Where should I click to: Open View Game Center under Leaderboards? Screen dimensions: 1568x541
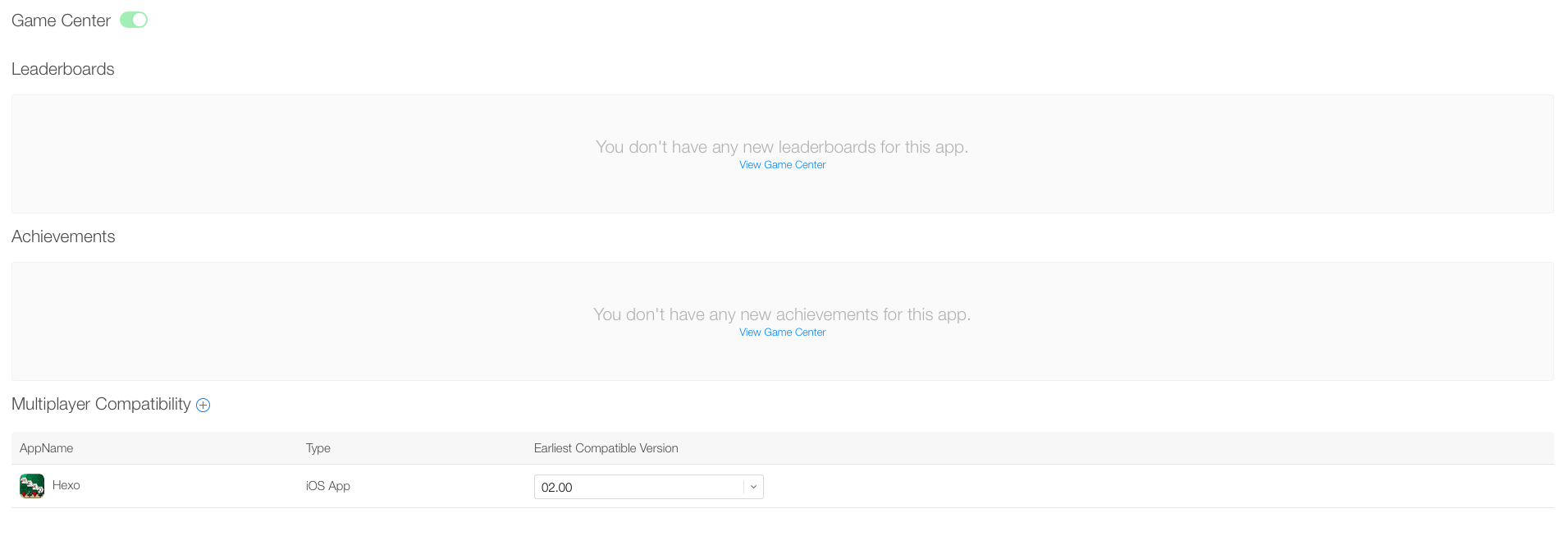[x=781, y=164]
